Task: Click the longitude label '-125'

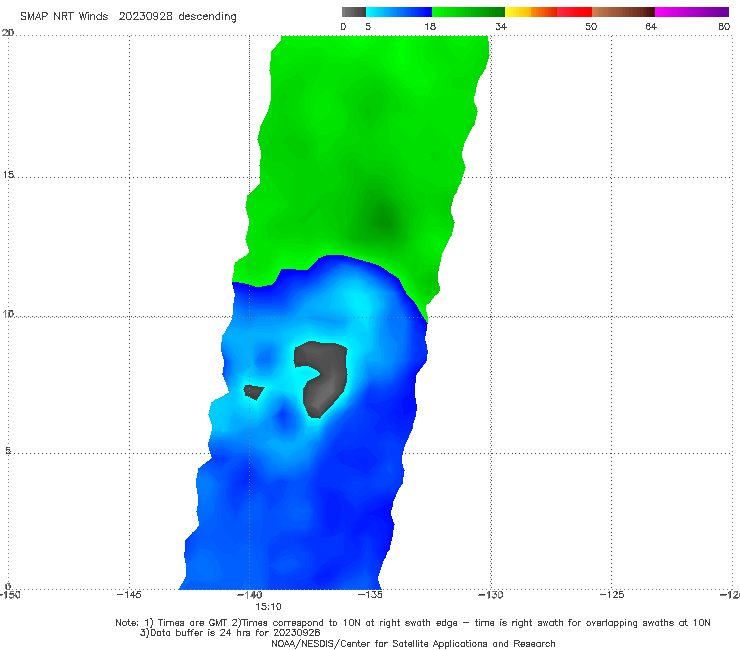Action: coord(612,595)
